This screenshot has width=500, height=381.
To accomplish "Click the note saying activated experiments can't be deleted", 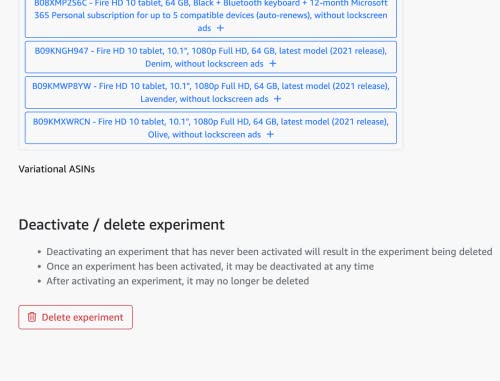I will 178,281.
